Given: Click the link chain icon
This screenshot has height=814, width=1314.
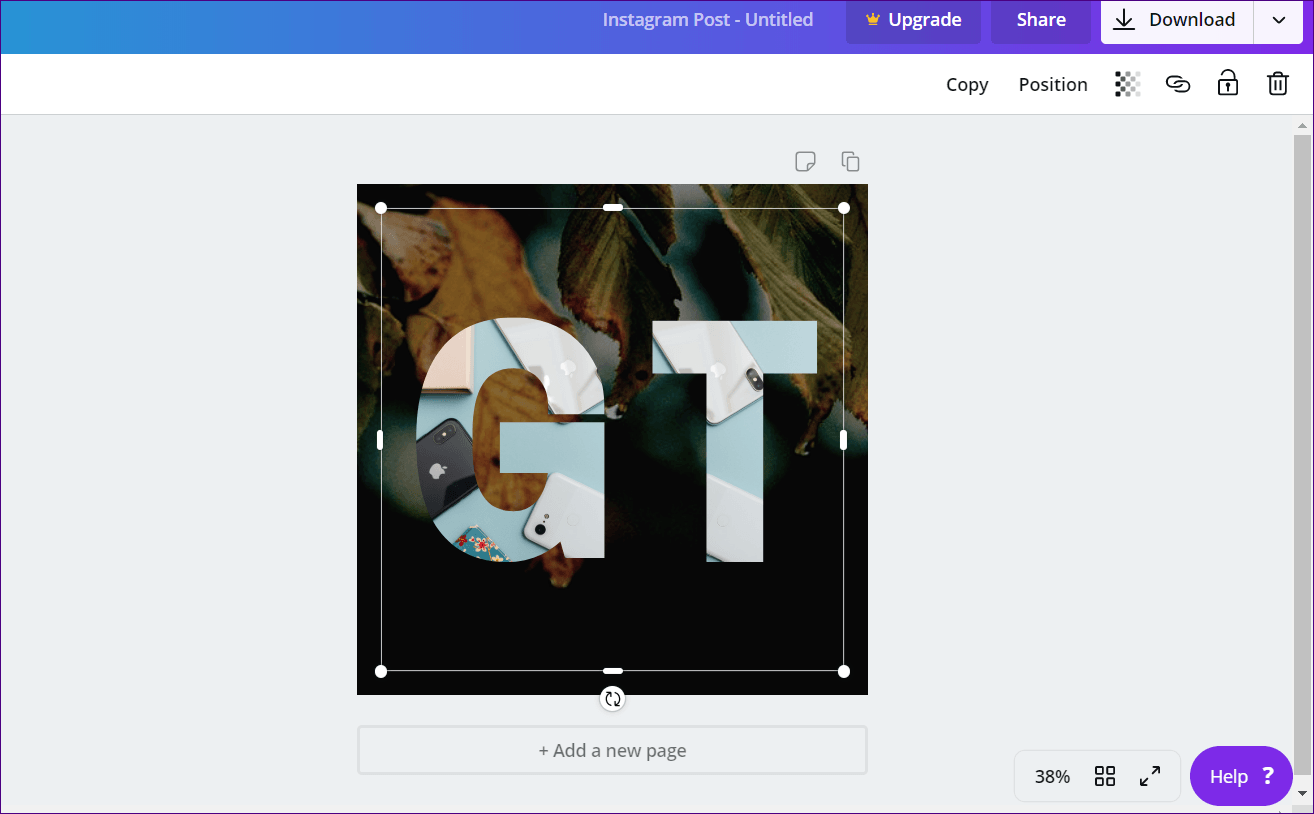Looking at the screenshot, I should [x=1178, y=84].
